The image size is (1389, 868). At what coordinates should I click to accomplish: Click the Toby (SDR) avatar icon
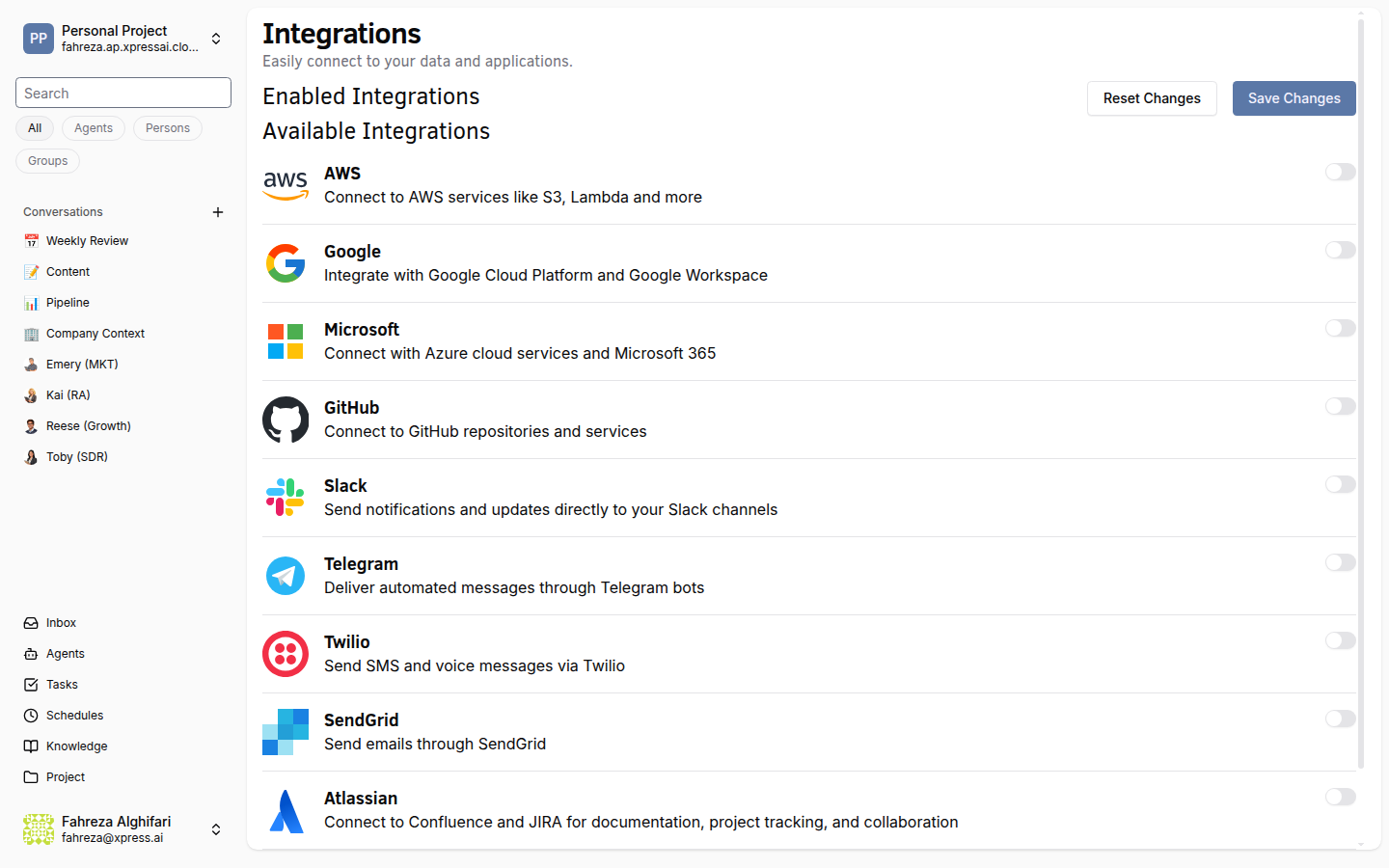pyautogui.click(x=31, y=457)
